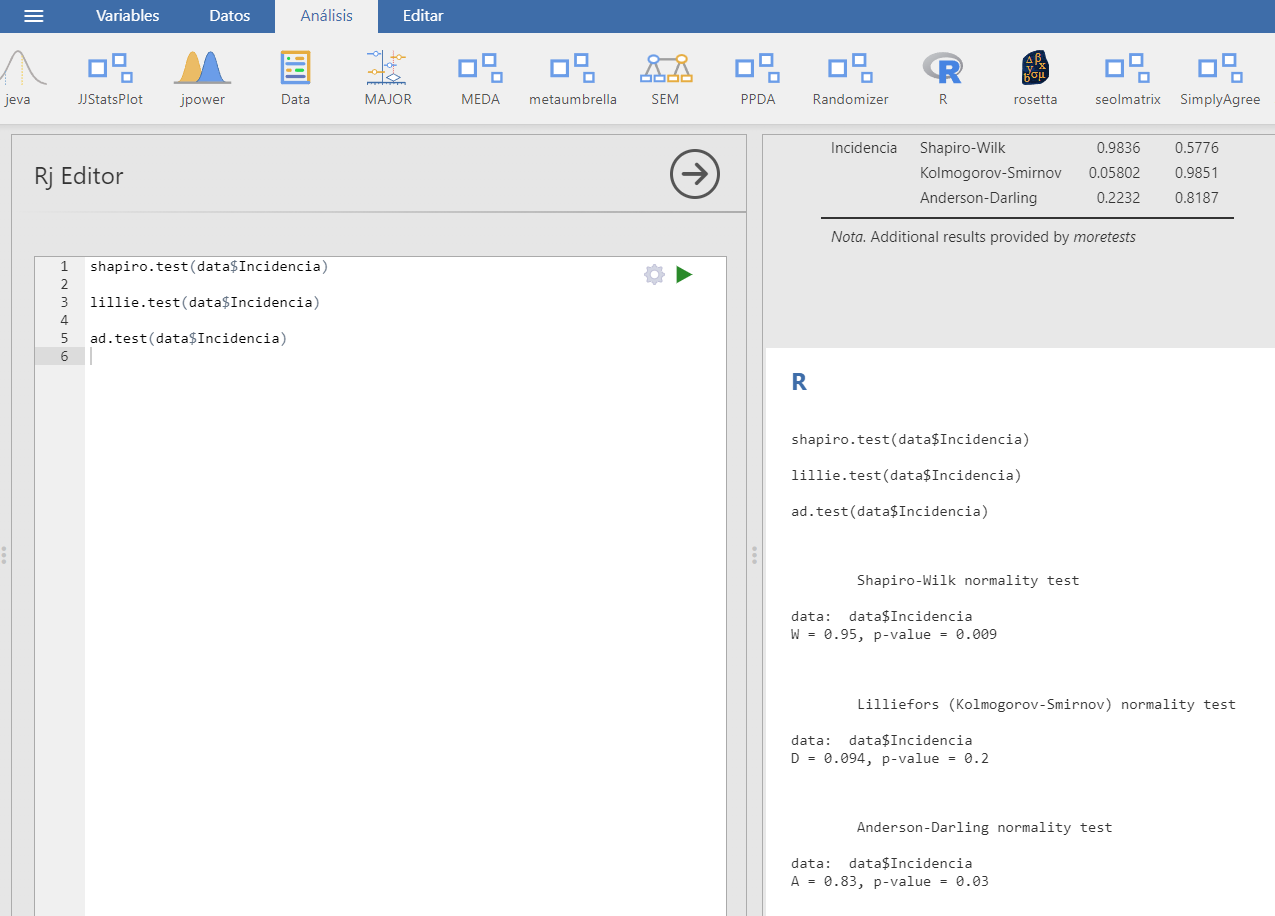Viewport: 1275px width, 916px height.
Task: Open the Editar tab
Action: [x=423, y=16]
